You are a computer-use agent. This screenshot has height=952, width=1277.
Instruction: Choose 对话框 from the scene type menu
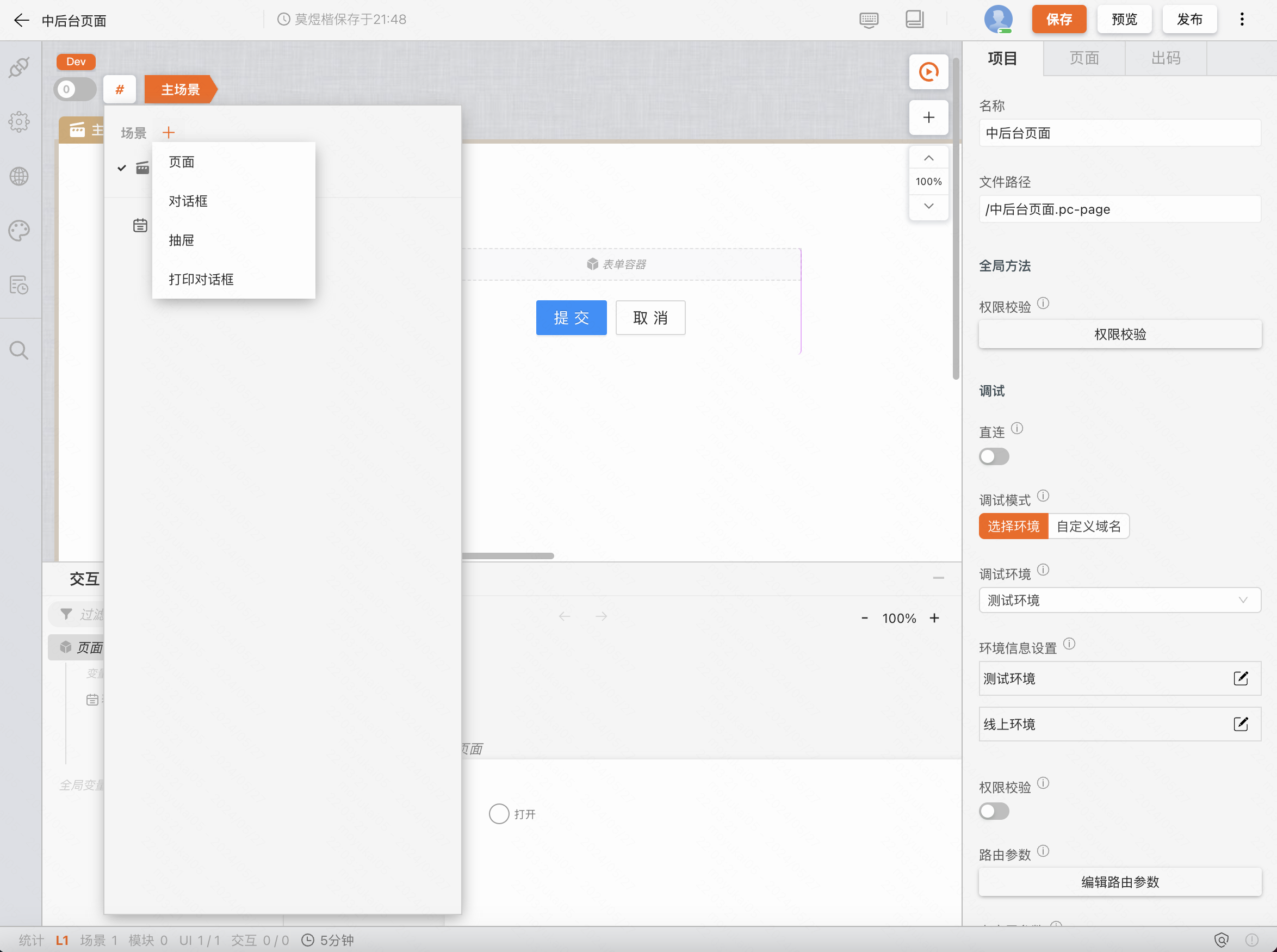[x=188, y=201]
